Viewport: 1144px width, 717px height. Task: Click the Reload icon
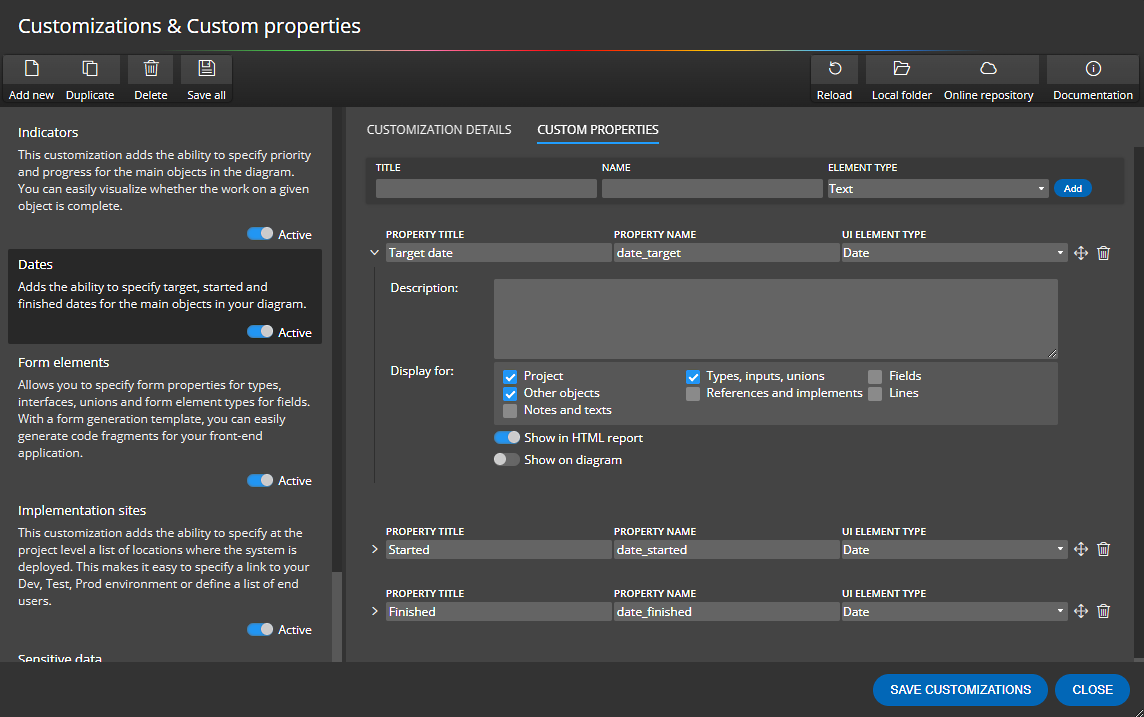pos(834,68)
